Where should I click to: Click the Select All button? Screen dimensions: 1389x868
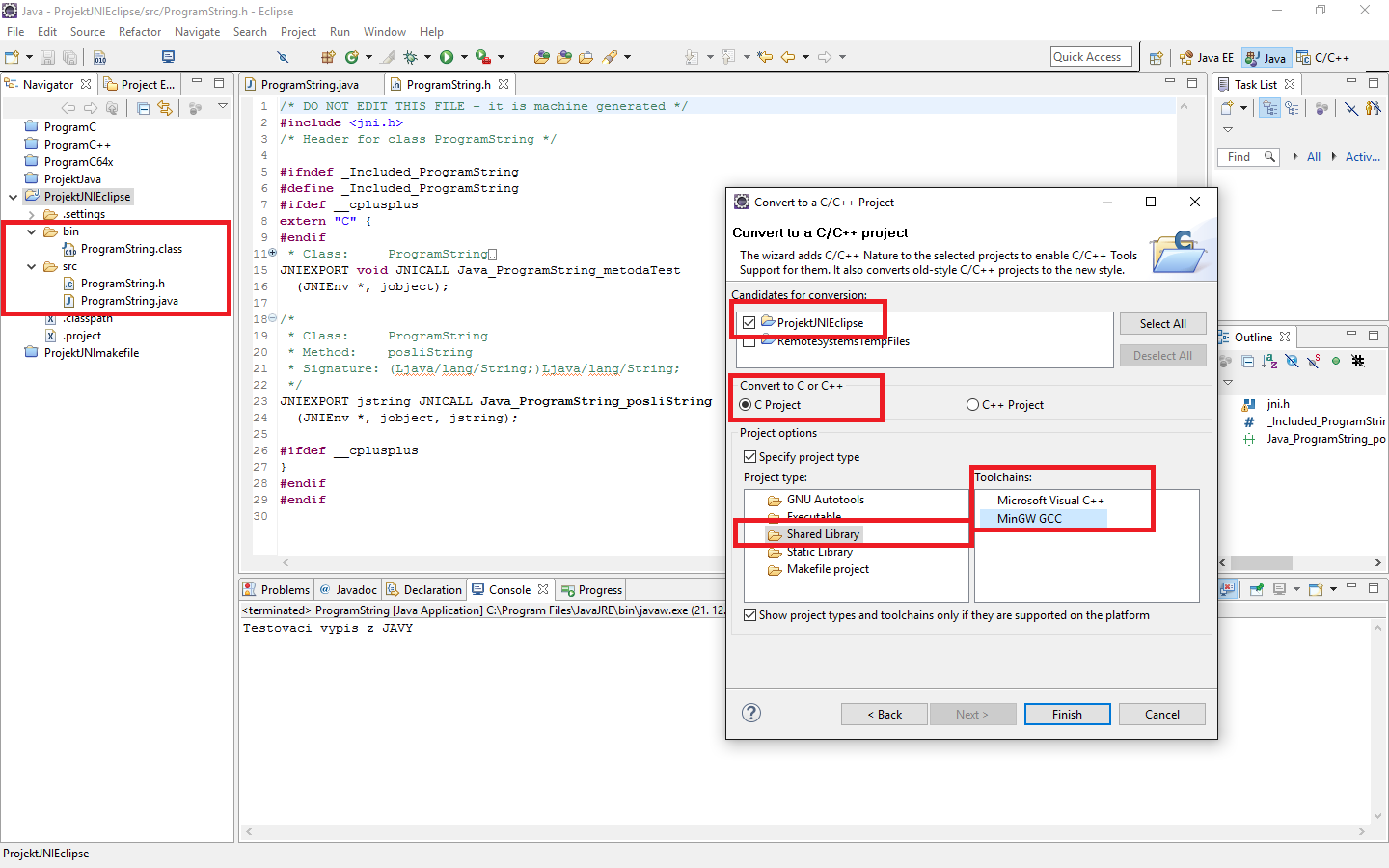pyautogui.click(x=1162, y=323)
